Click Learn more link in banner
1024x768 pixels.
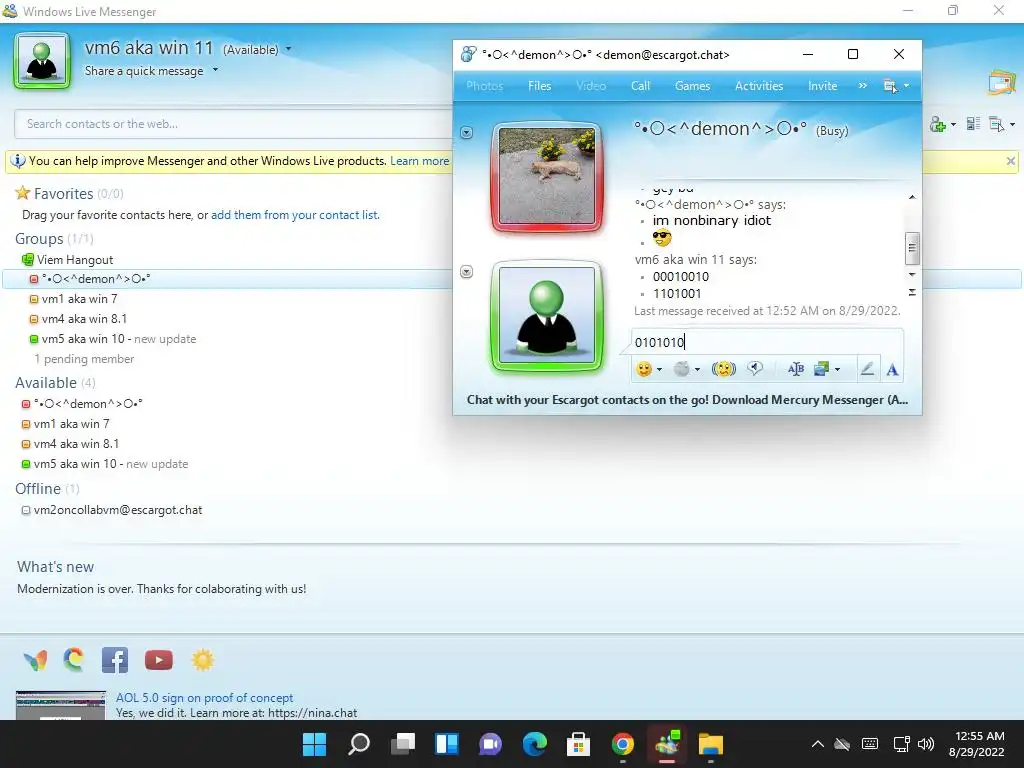(419, 161)
